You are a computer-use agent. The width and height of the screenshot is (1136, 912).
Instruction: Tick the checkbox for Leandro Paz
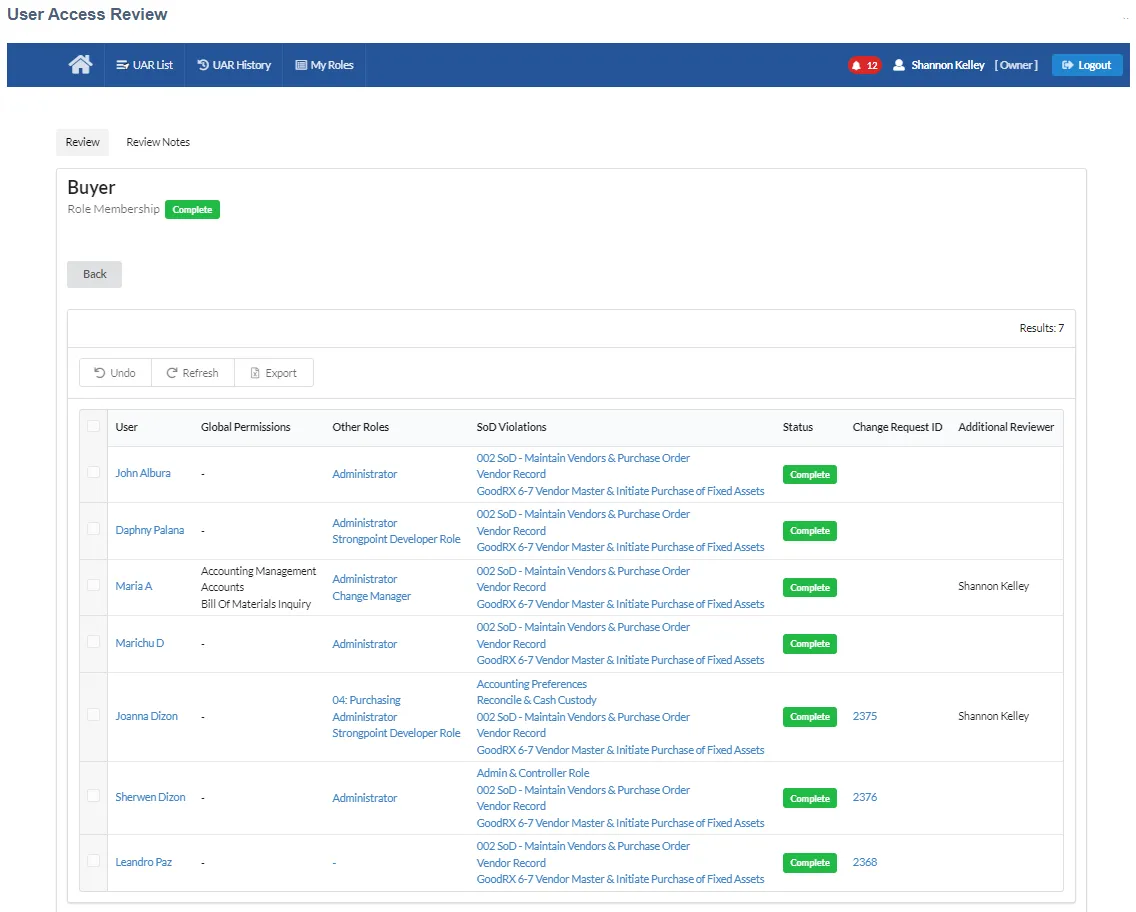[93, 861]
